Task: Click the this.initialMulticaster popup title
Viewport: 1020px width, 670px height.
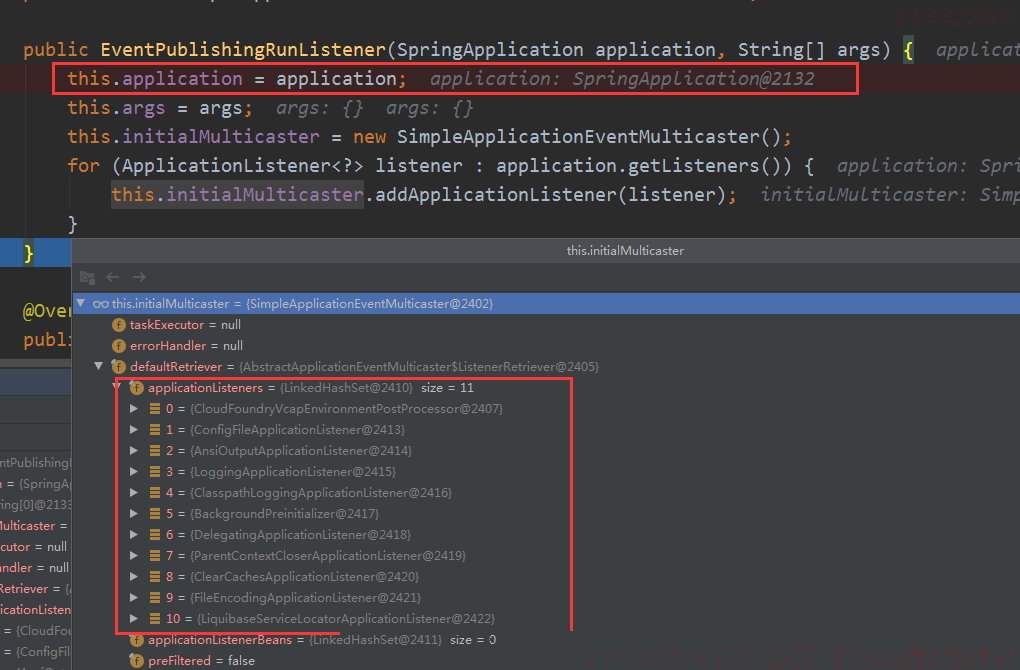Action: tap(625, 250)
